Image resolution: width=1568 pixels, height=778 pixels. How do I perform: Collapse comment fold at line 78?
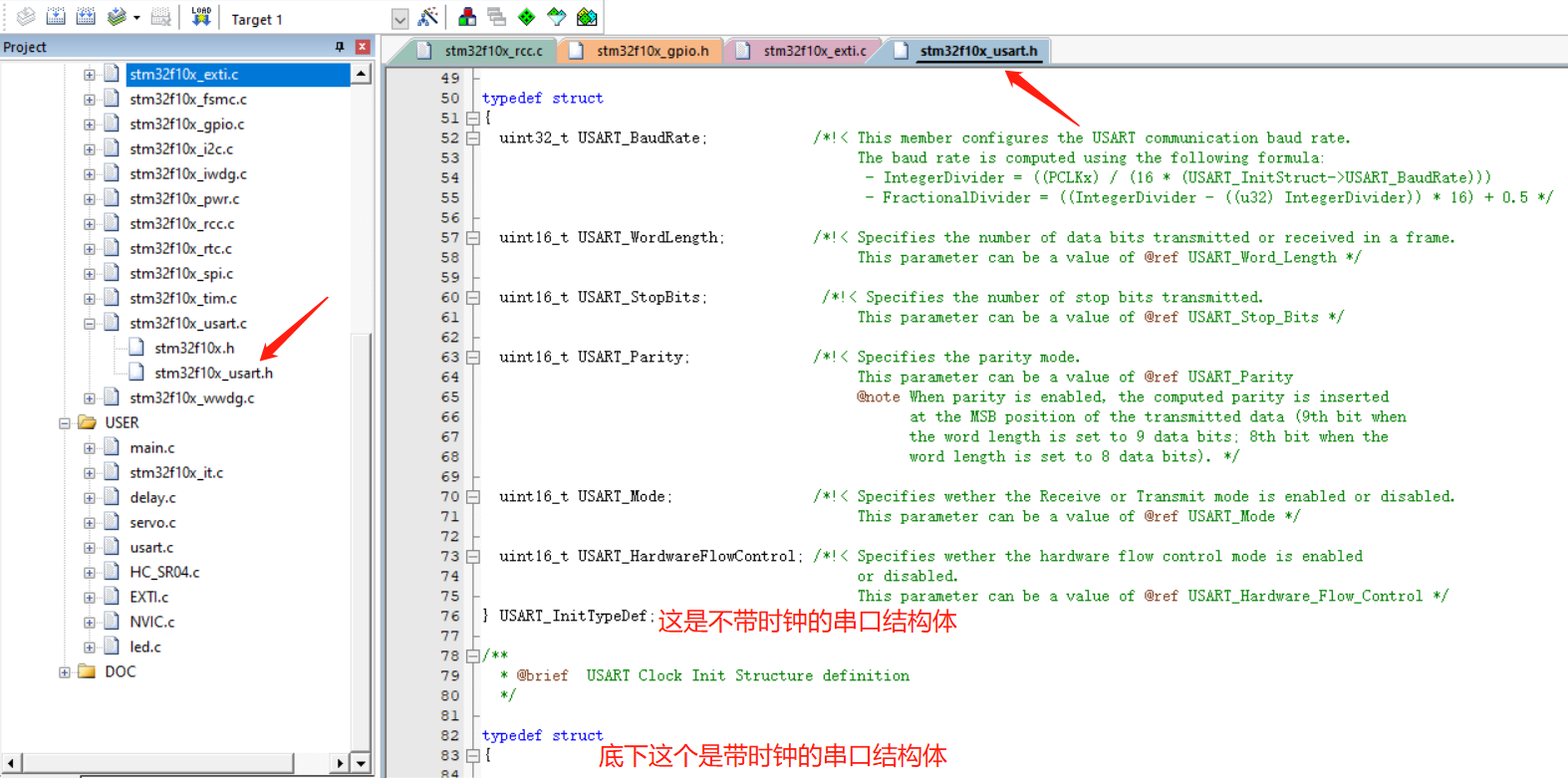click(x=473, y=656)
